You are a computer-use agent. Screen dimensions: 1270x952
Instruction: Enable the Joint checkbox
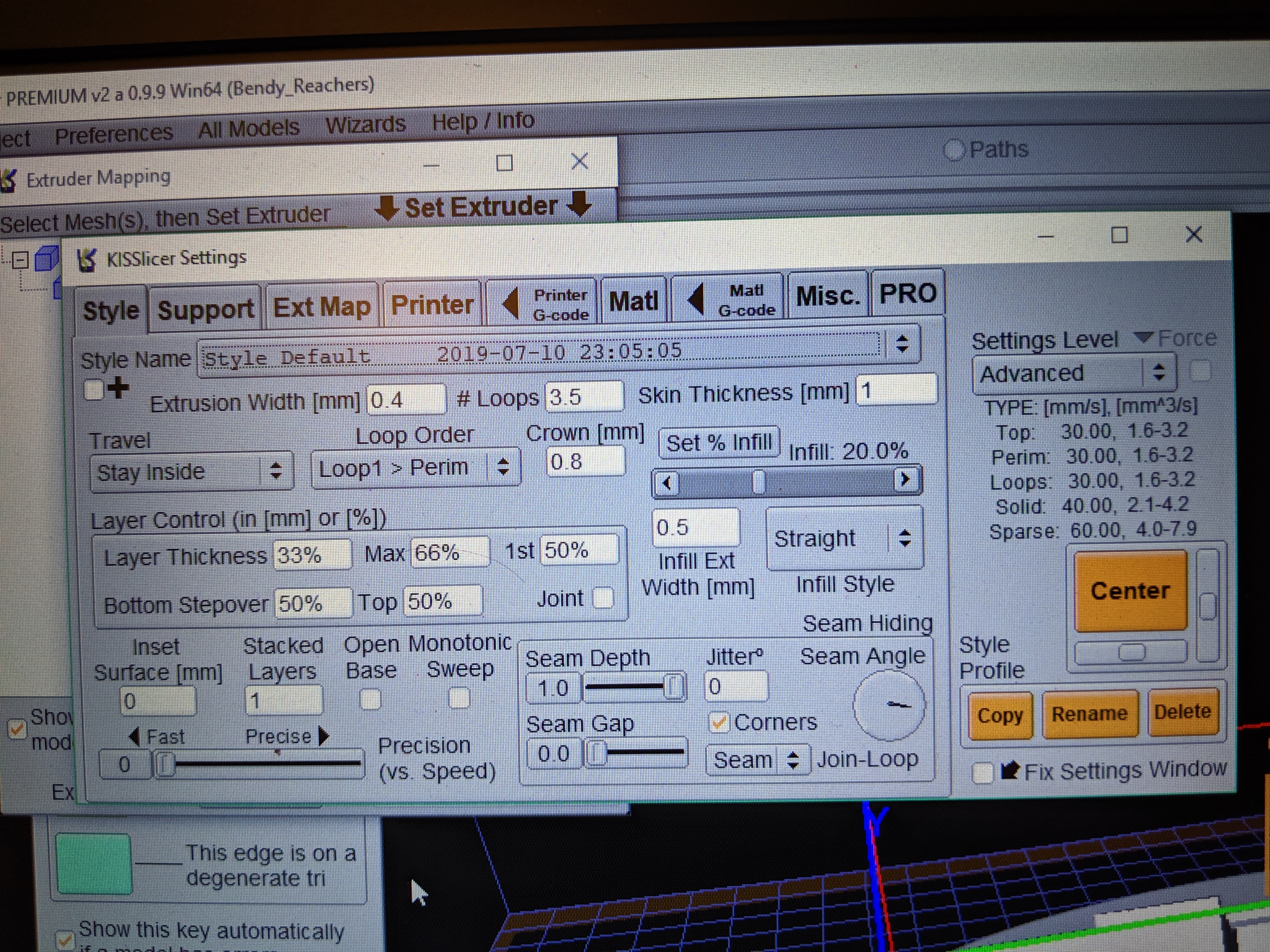tap(603, 598)
